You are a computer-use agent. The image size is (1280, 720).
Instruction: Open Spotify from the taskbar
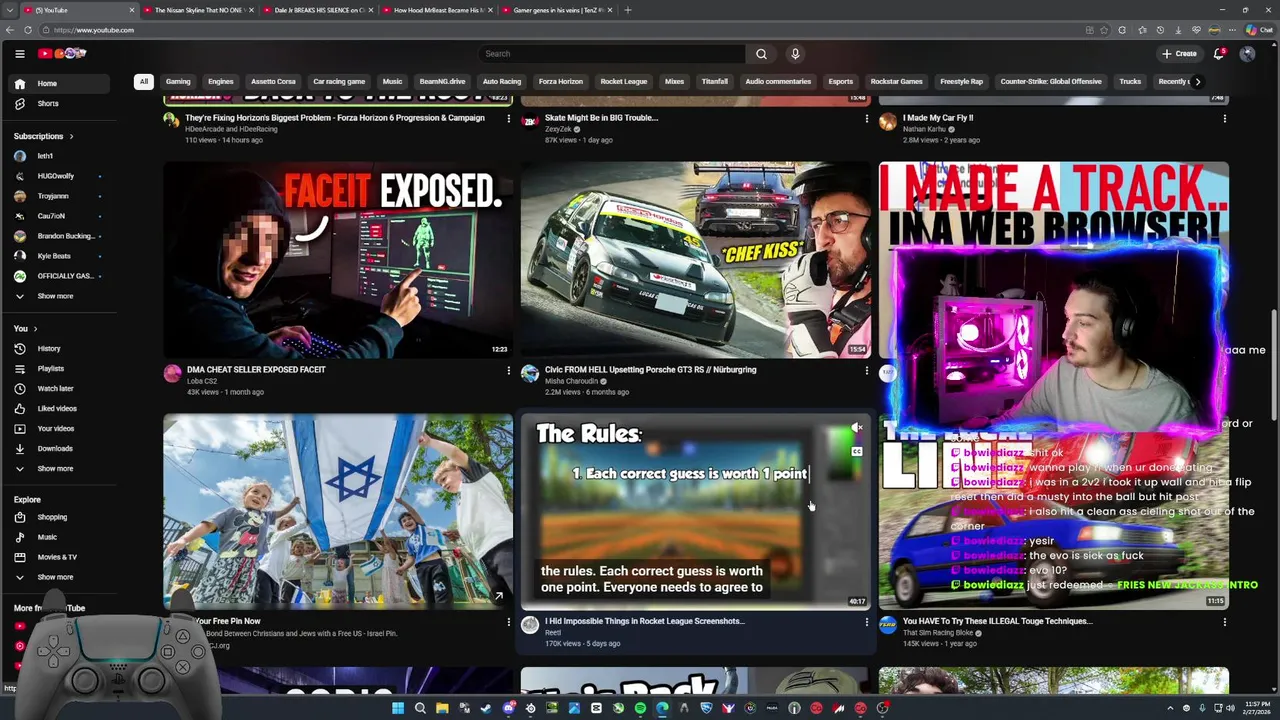tap(640, 708)
